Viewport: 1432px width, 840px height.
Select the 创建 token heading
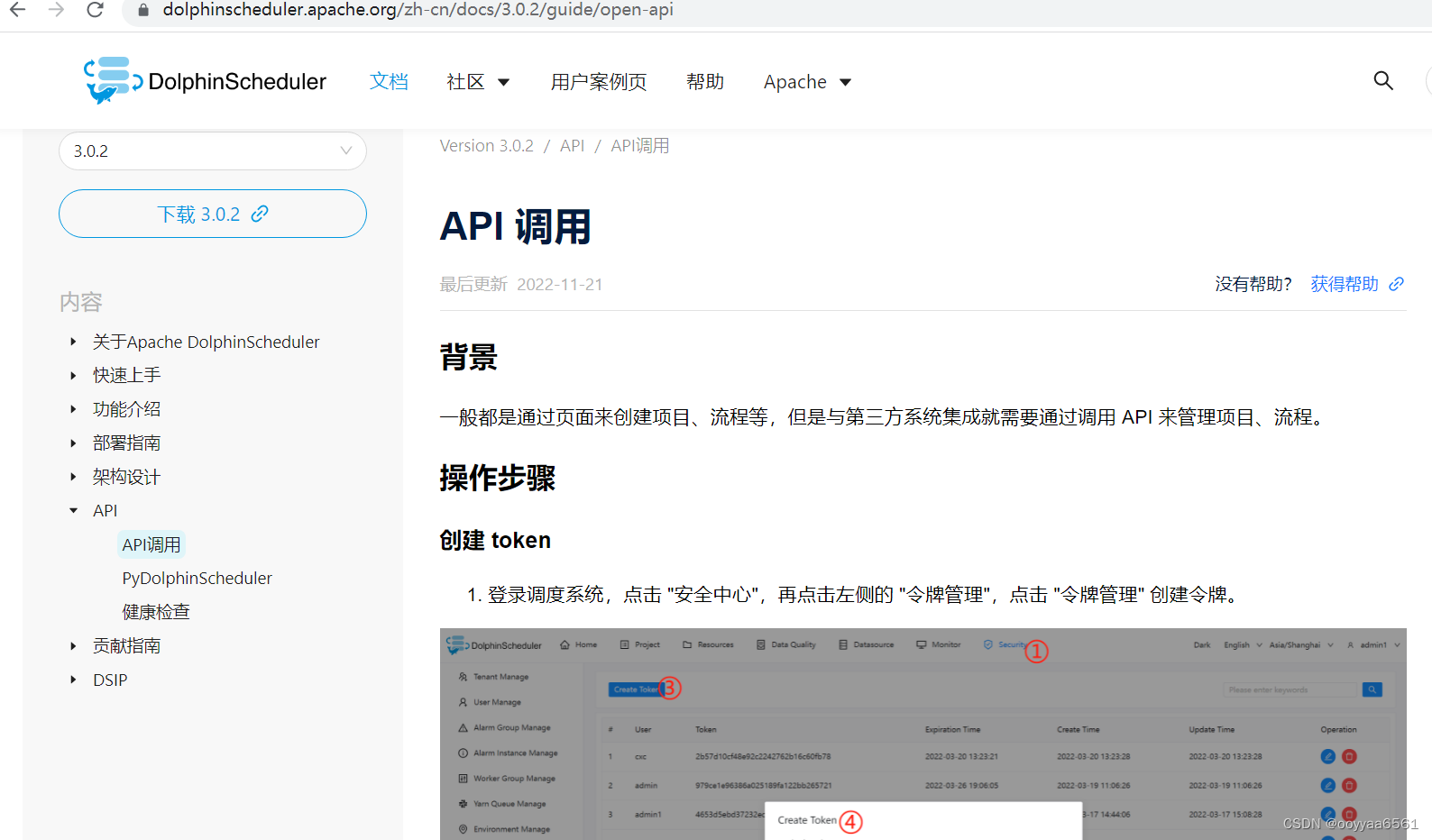[495, 540]
